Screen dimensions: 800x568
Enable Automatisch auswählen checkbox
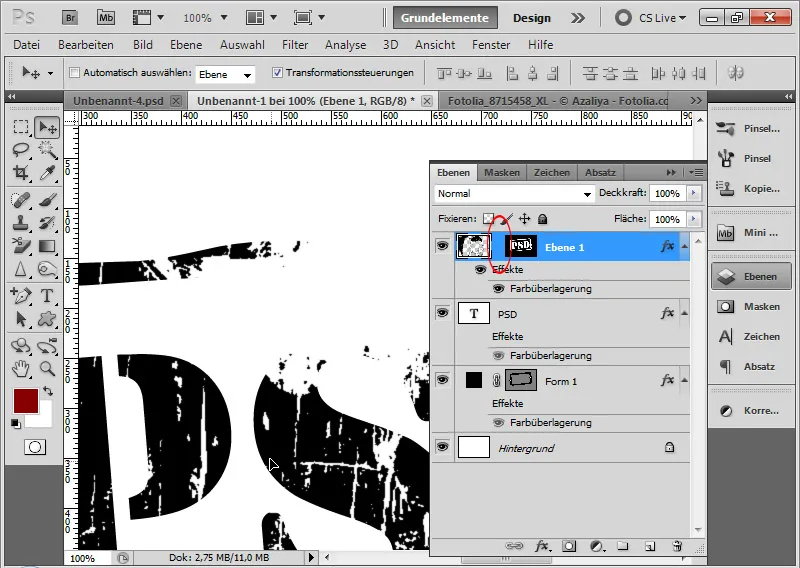(x=74, y=72)
